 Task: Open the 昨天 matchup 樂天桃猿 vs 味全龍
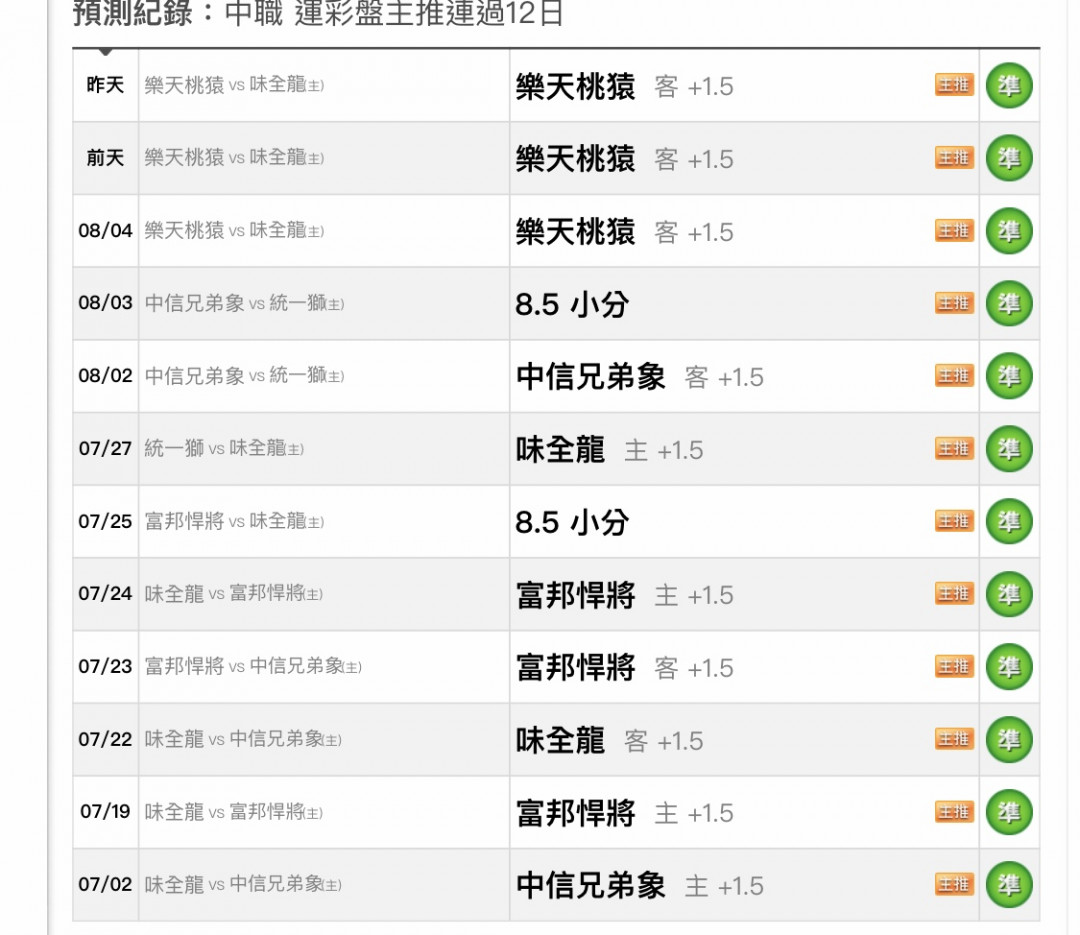(x=234, y=85)
